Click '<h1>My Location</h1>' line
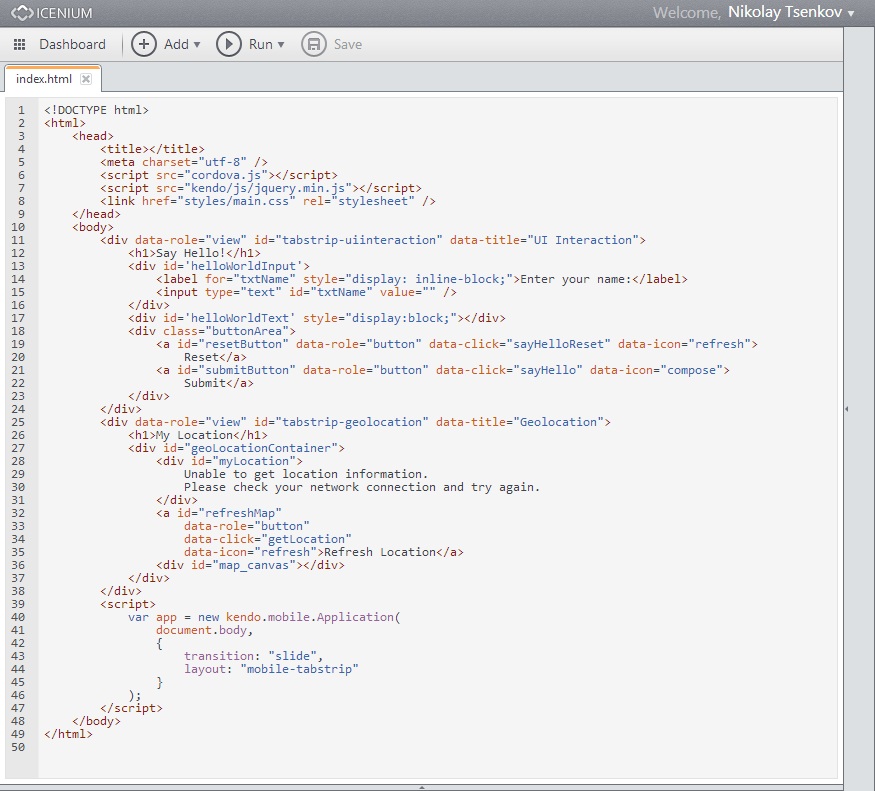The height and width of the screenshot is (791, 875). click(198, 435)
